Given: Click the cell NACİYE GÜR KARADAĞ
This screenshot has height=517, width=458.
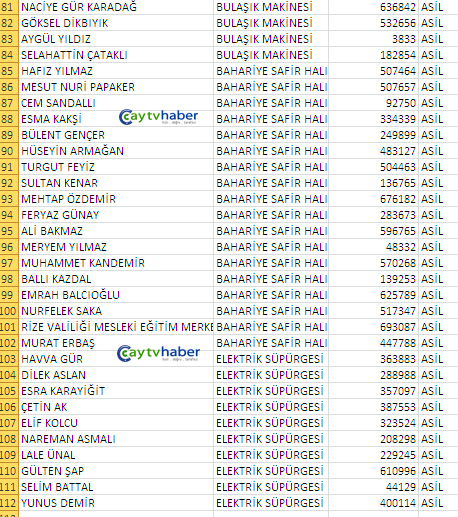Looking at the screenshot, I should (x=116, y=7).
